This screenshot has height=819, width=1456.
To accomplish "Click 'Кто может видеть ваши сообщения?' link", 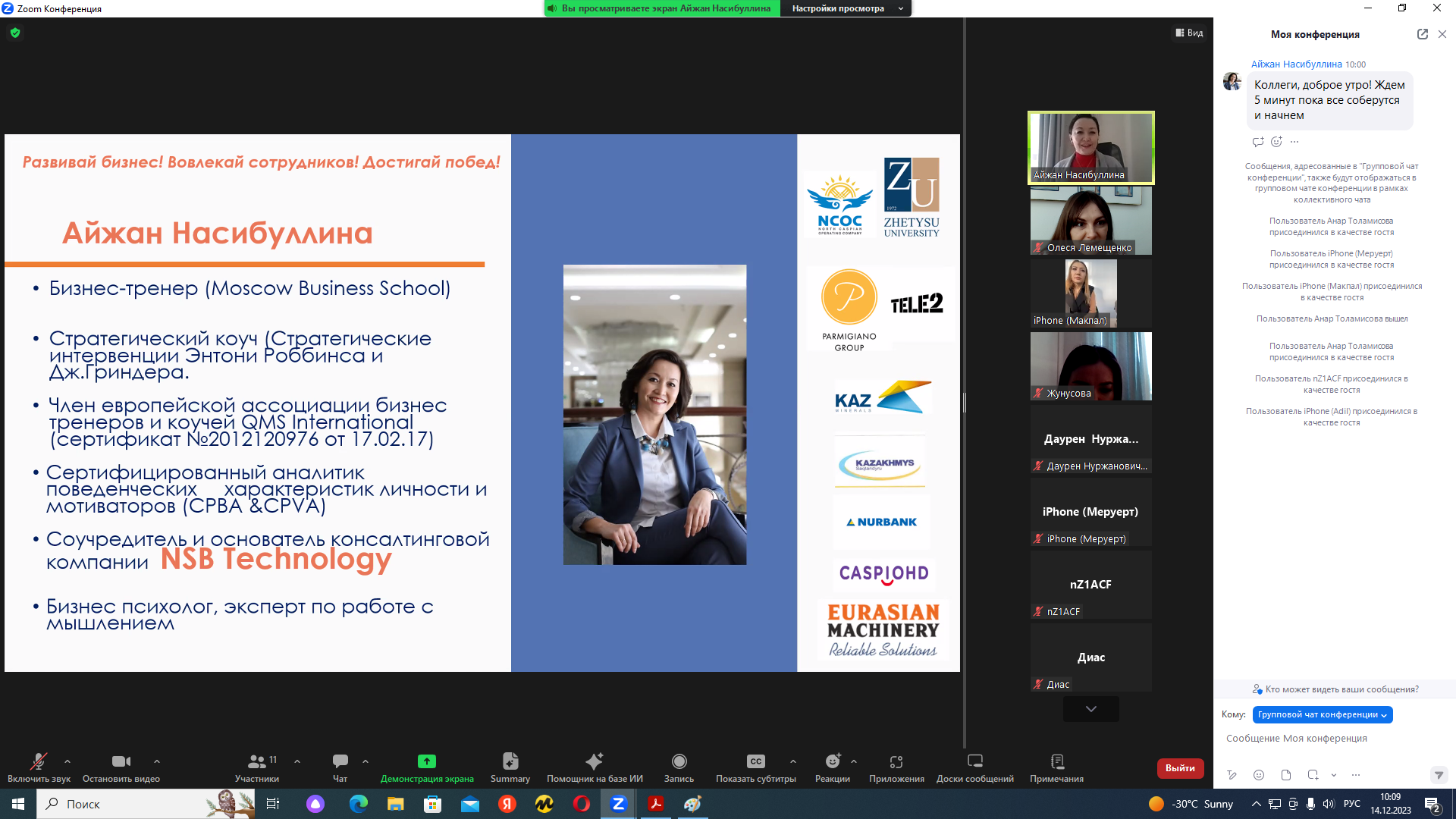I will click(1335, 689).
